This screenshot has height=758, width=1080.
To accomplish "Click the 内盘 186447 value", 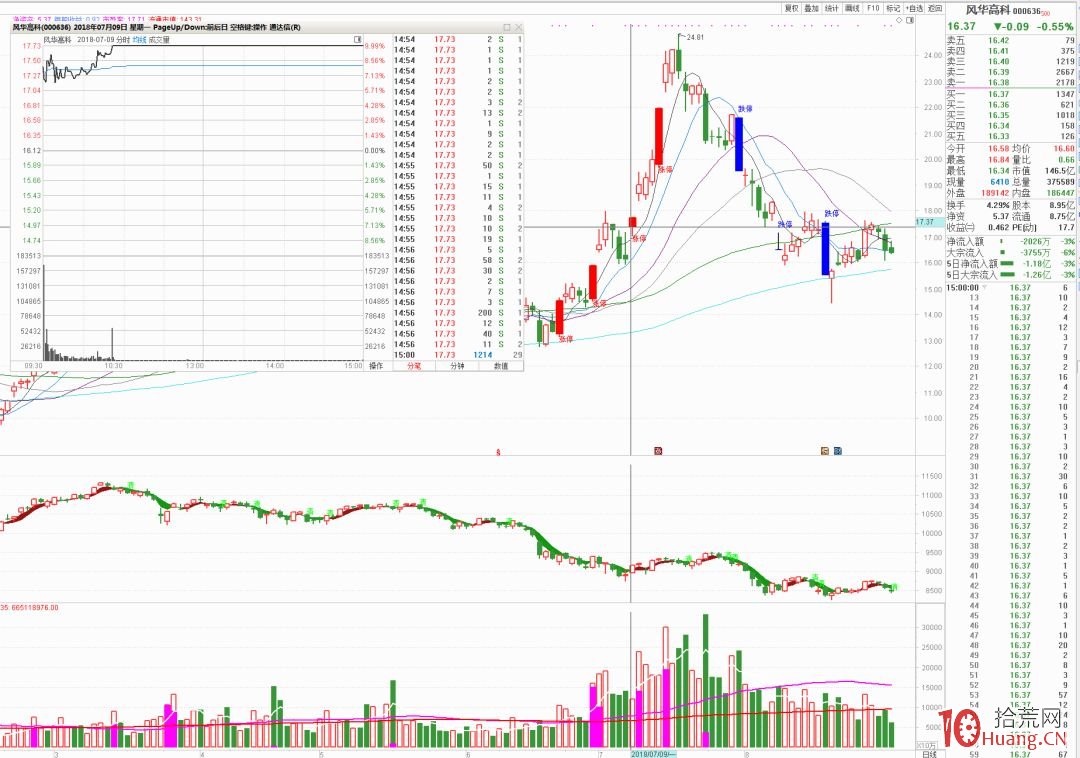I will (1061, 193).
